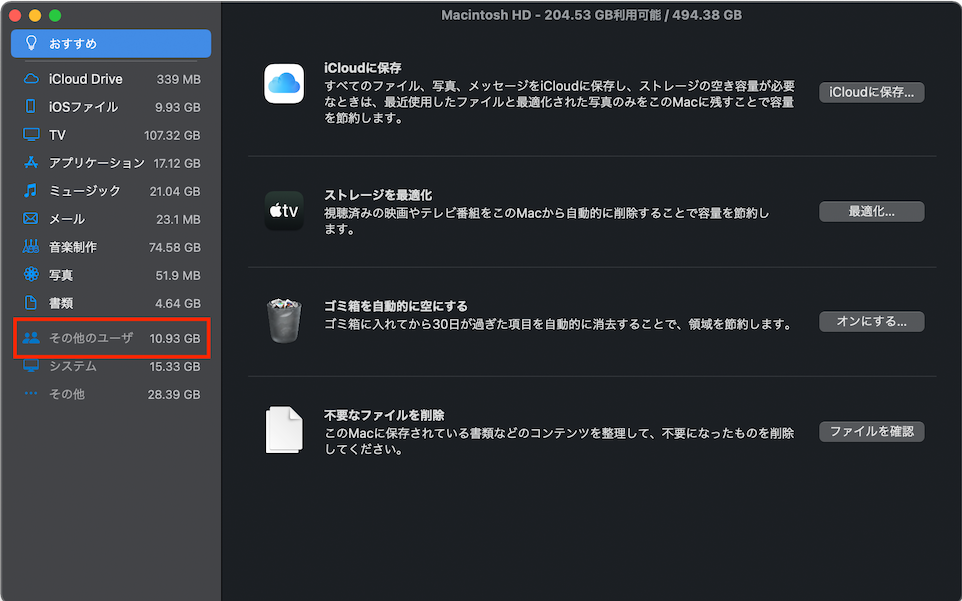
Task: Click the iCloud app icon in recommendations
Action: (x=284, y=83)
